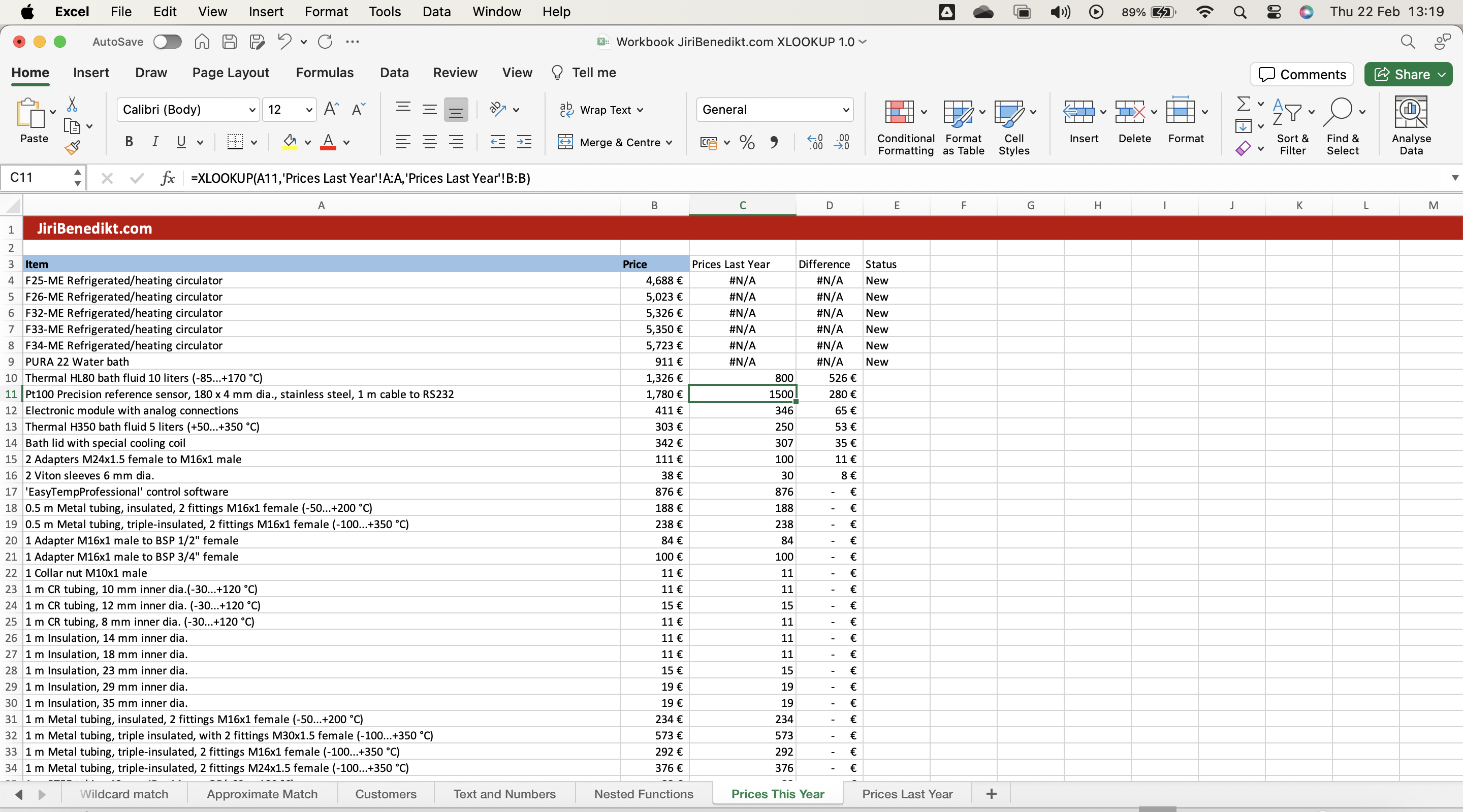Screen dimensions: 1463x812
Task: Click the Delete cells button
Action: [x=1130, y=121]
